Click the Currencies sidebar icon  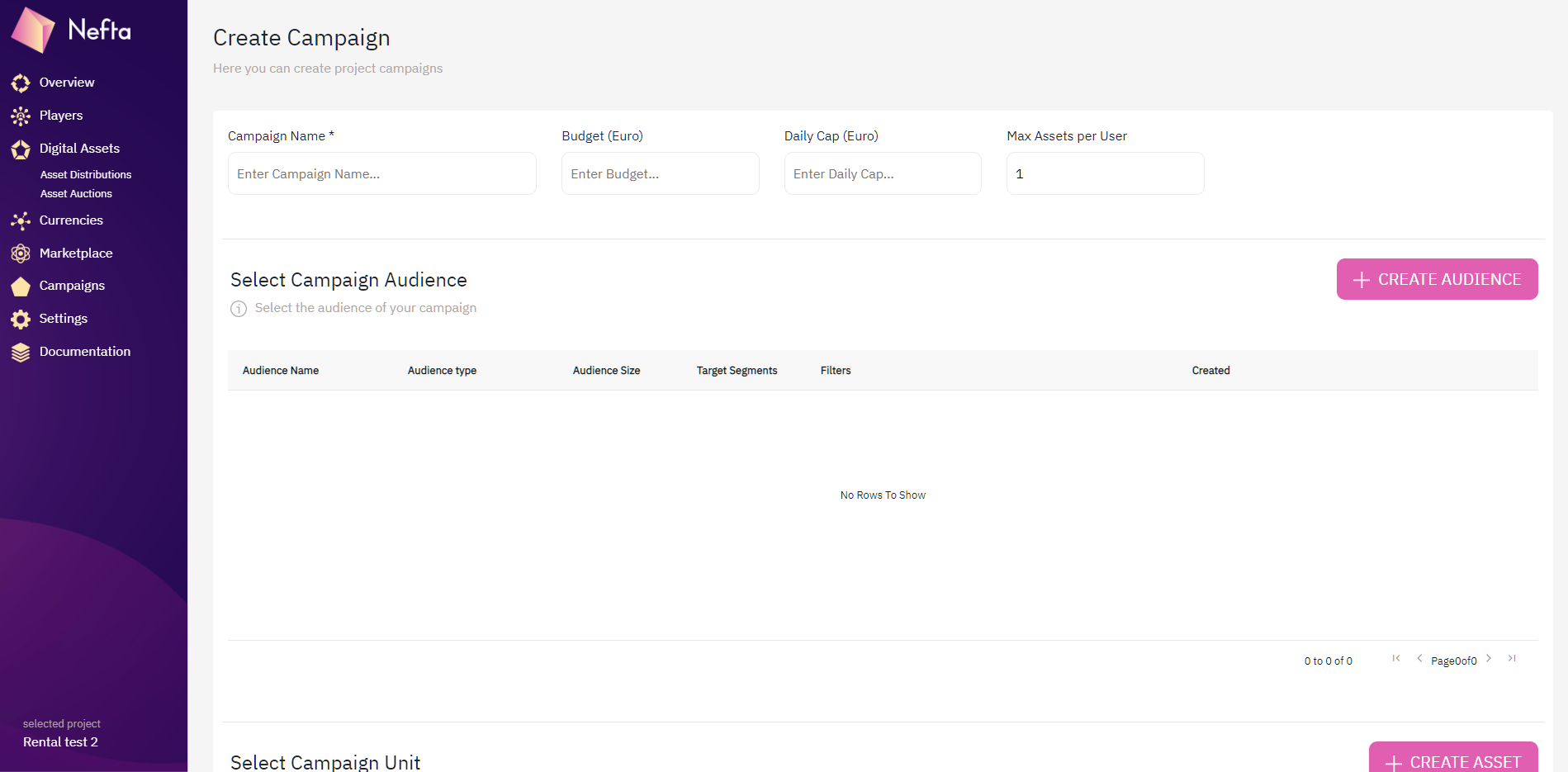tap(21, 220)
